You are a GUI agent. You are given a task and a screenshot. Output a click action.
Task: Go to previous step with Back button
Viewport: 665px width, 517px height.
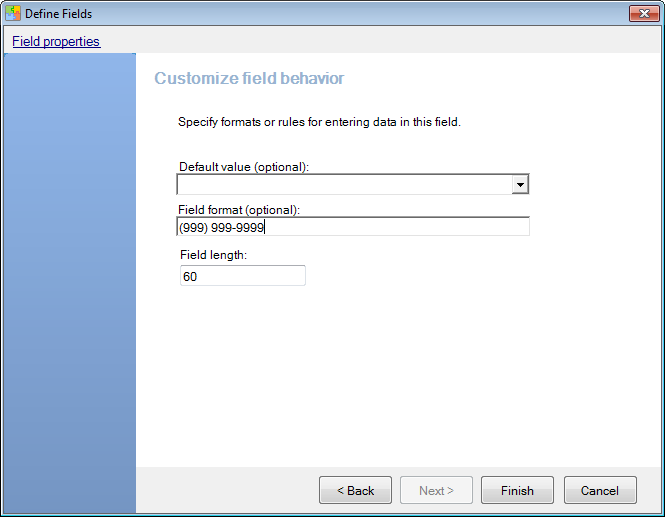tap(355, 490)
